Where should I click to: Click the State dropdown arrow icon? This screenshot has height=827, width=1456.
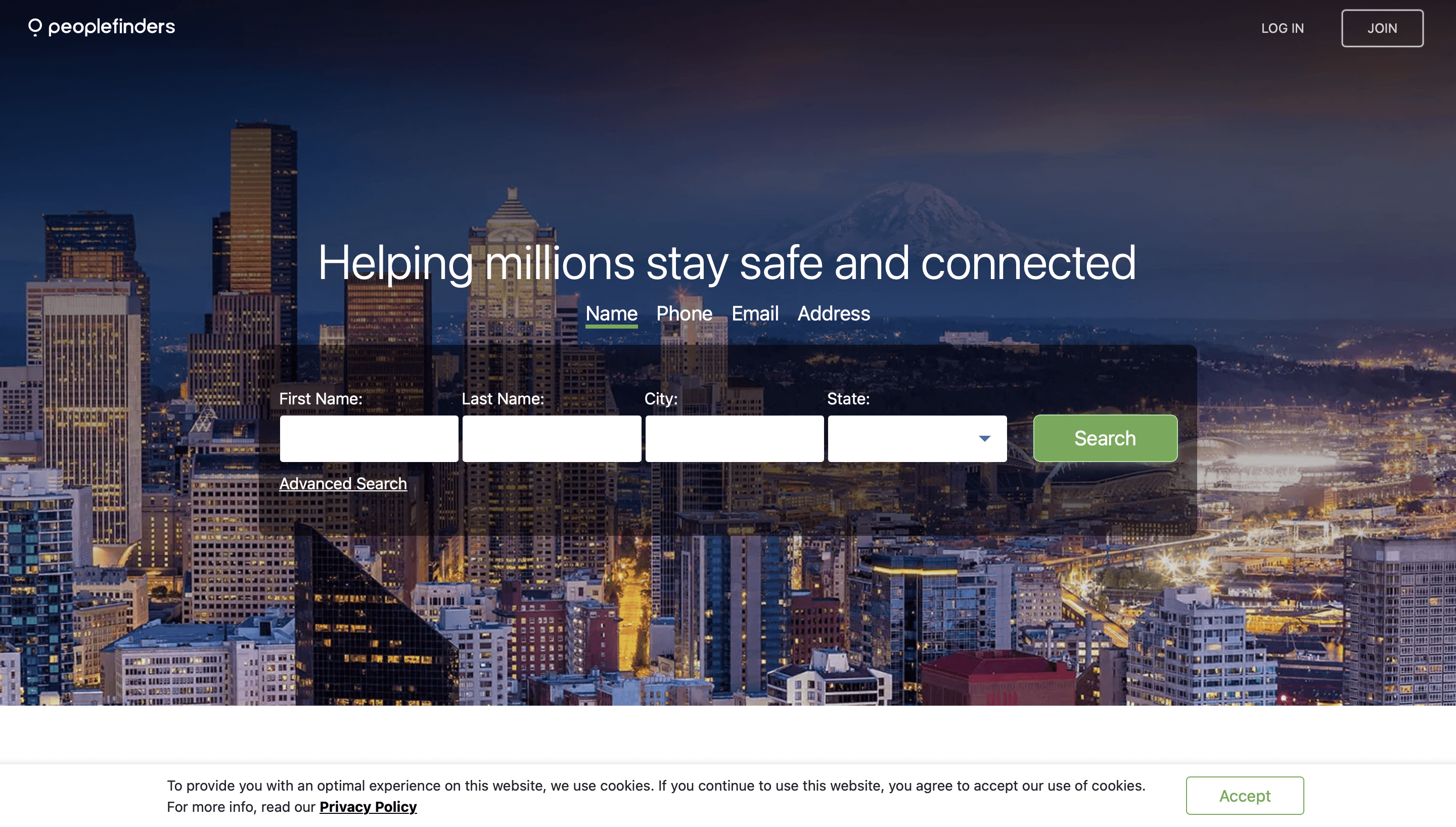pyautogui.click(x=984, y=438)
